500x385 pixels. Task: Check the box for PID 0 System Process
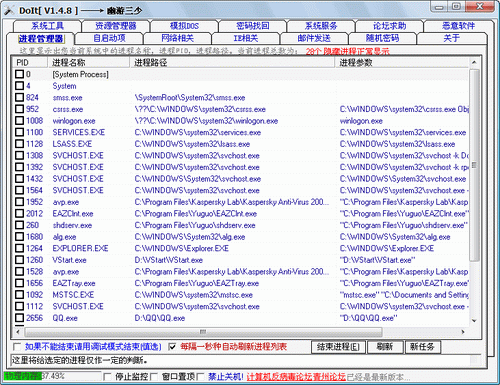click(x=20, y=74)
